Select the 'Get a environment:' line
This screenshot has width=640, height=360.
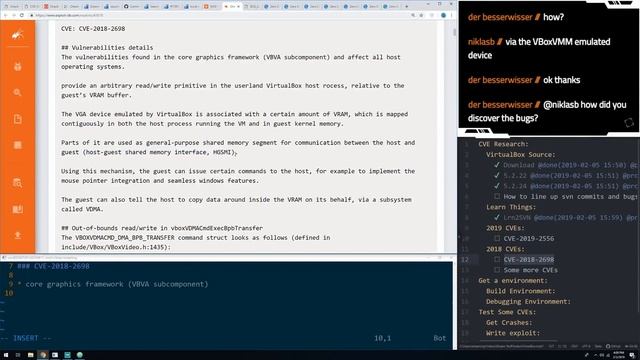(x=513, y=281)
